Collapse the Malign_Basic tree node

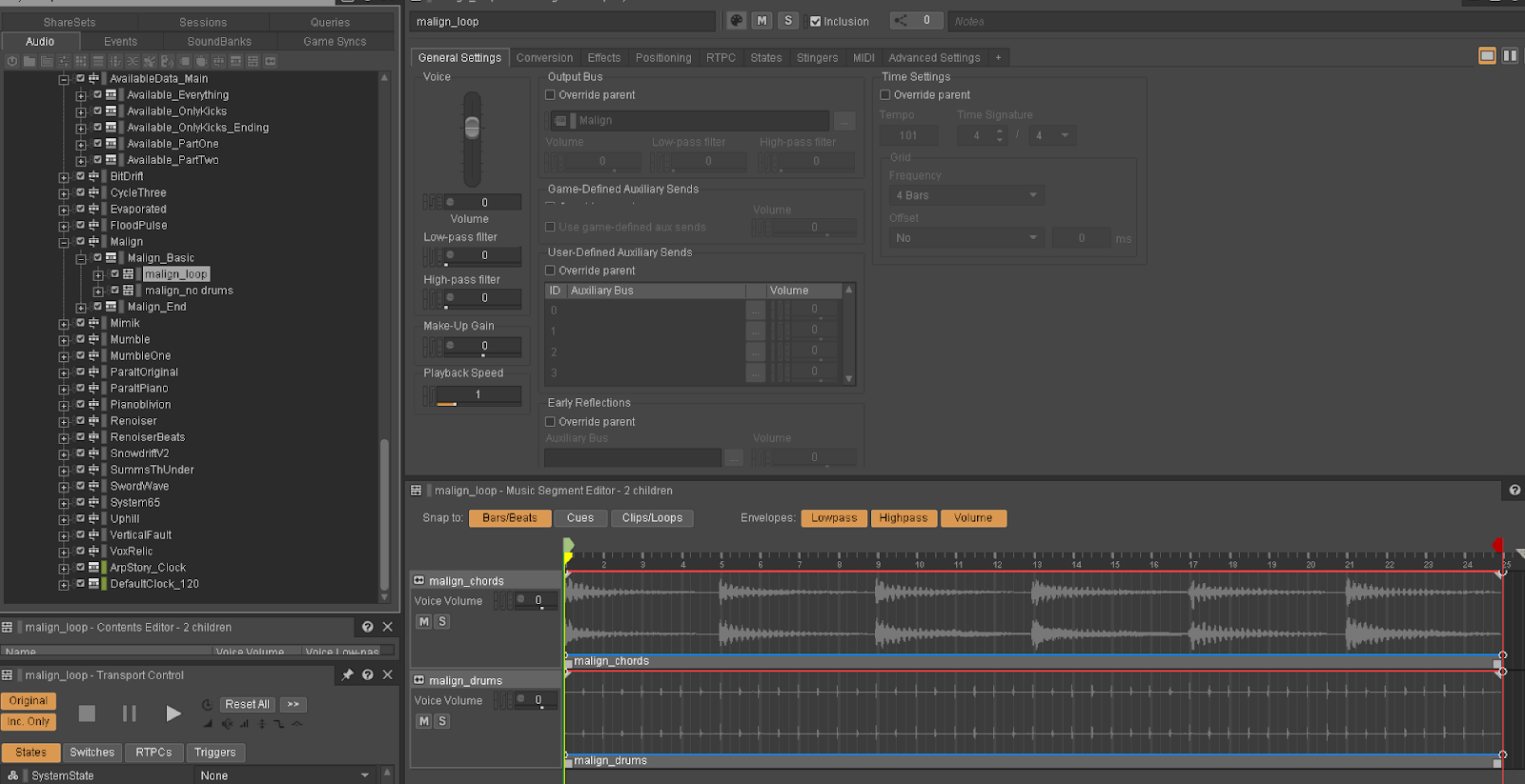81,259
